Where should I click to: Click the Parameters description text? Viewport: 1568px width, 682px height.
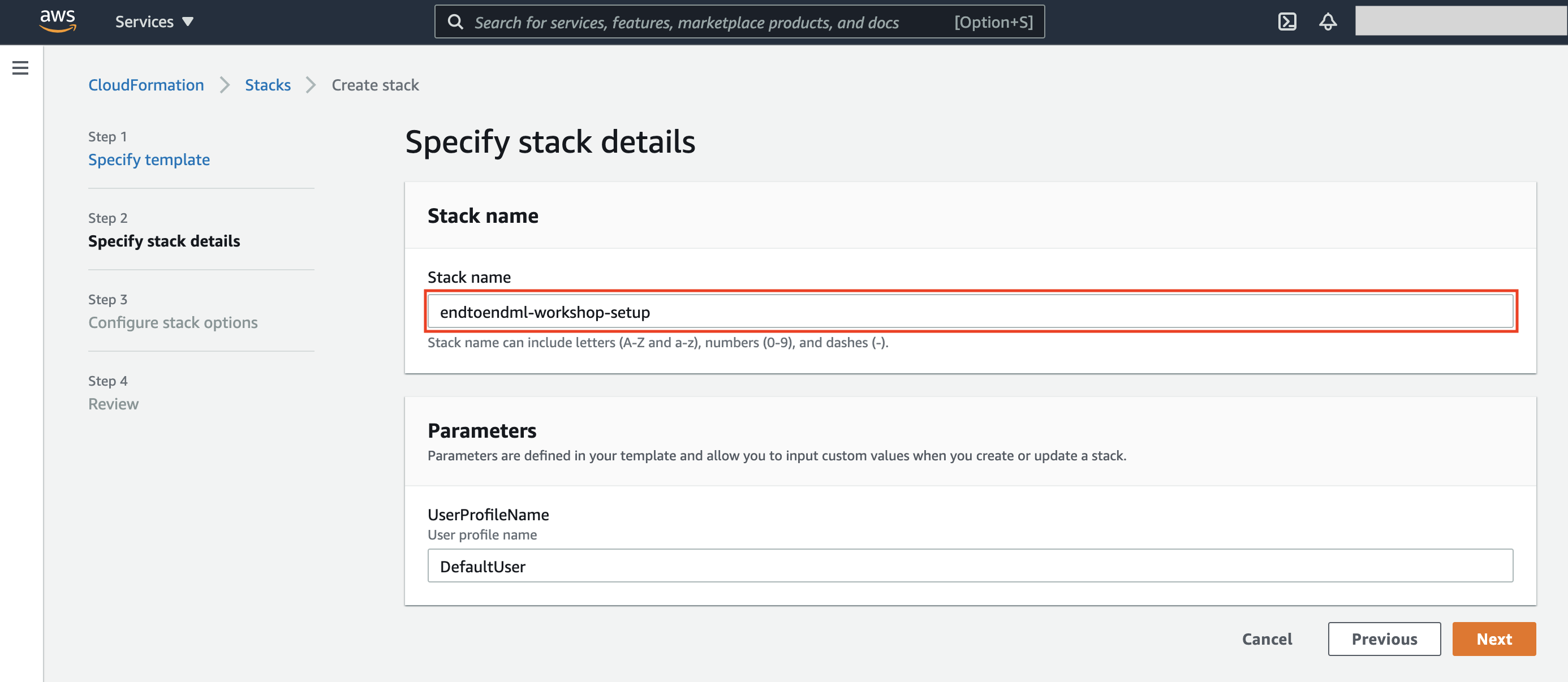point(777,456)
